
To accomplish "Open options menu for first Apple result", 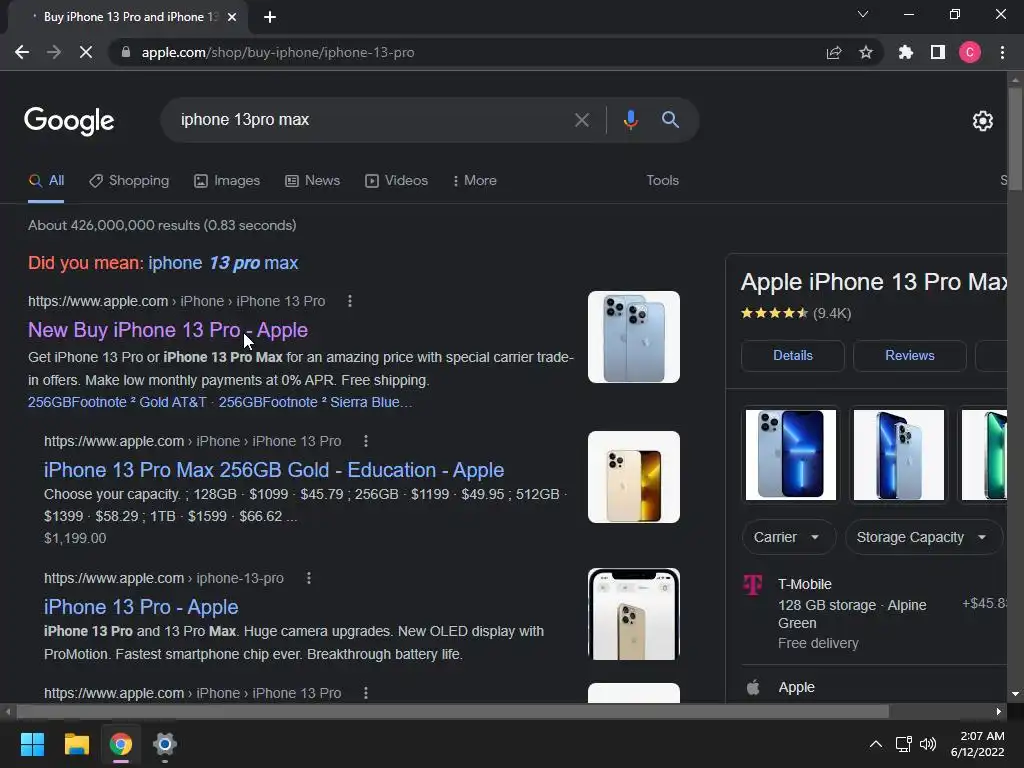I will [x=350, y=301].
